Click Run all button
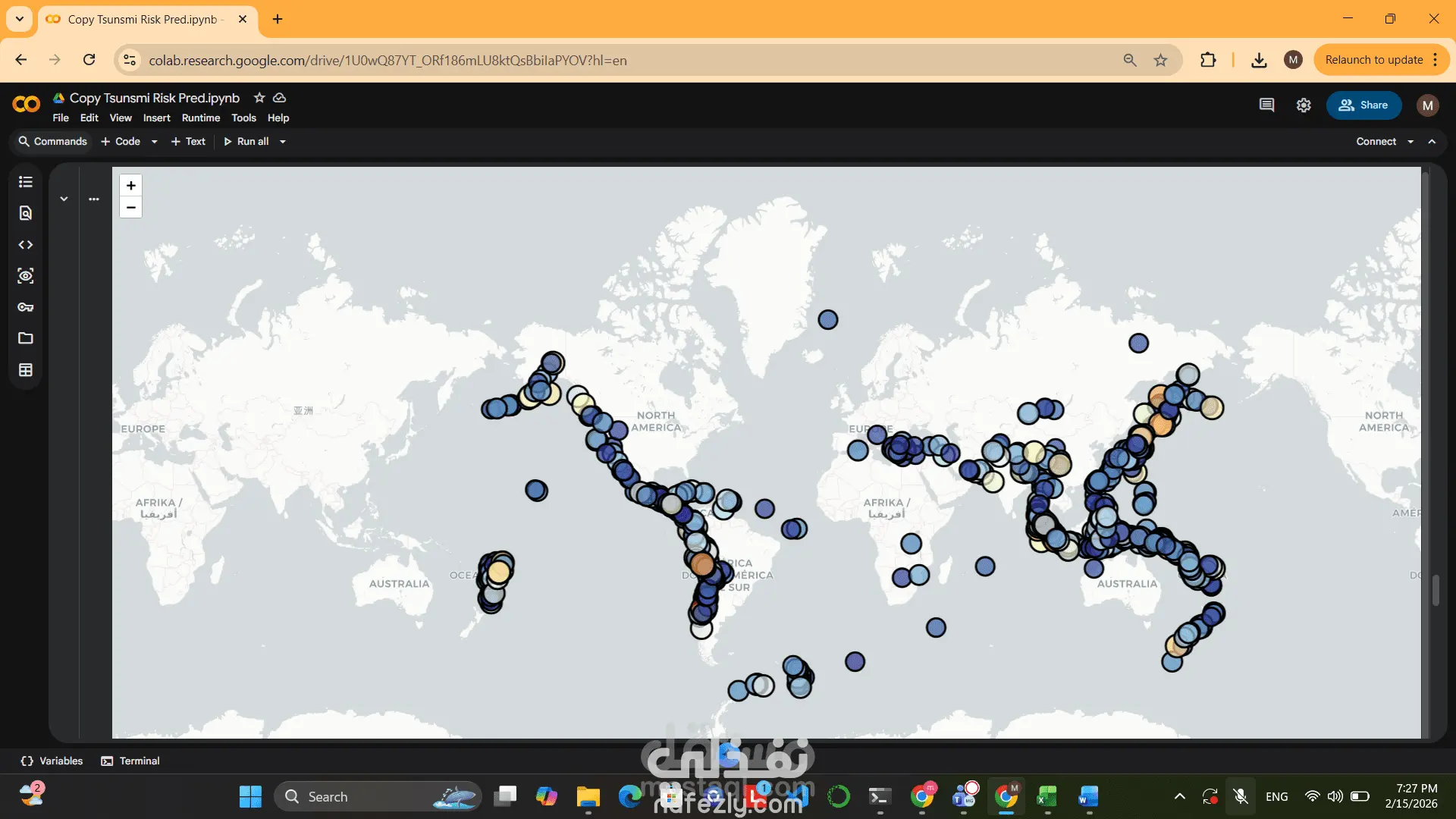Viewport: 1456px width, 819px height. point(246,142)
